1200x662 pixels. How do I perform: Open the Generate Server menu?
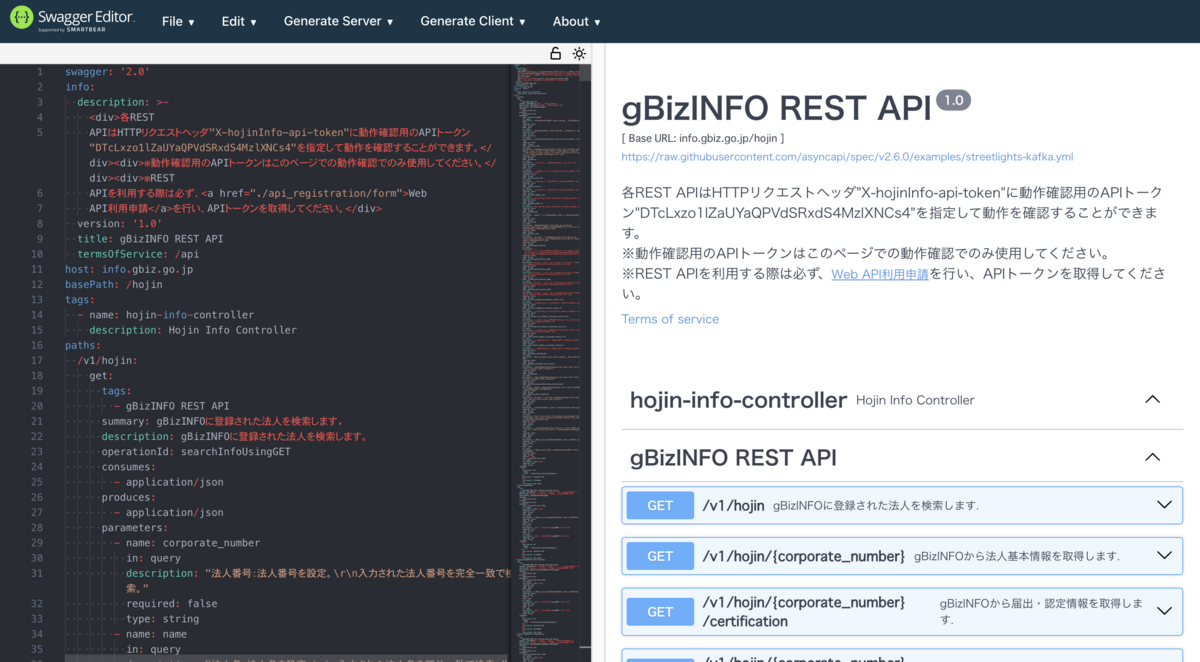coord(338,21)
